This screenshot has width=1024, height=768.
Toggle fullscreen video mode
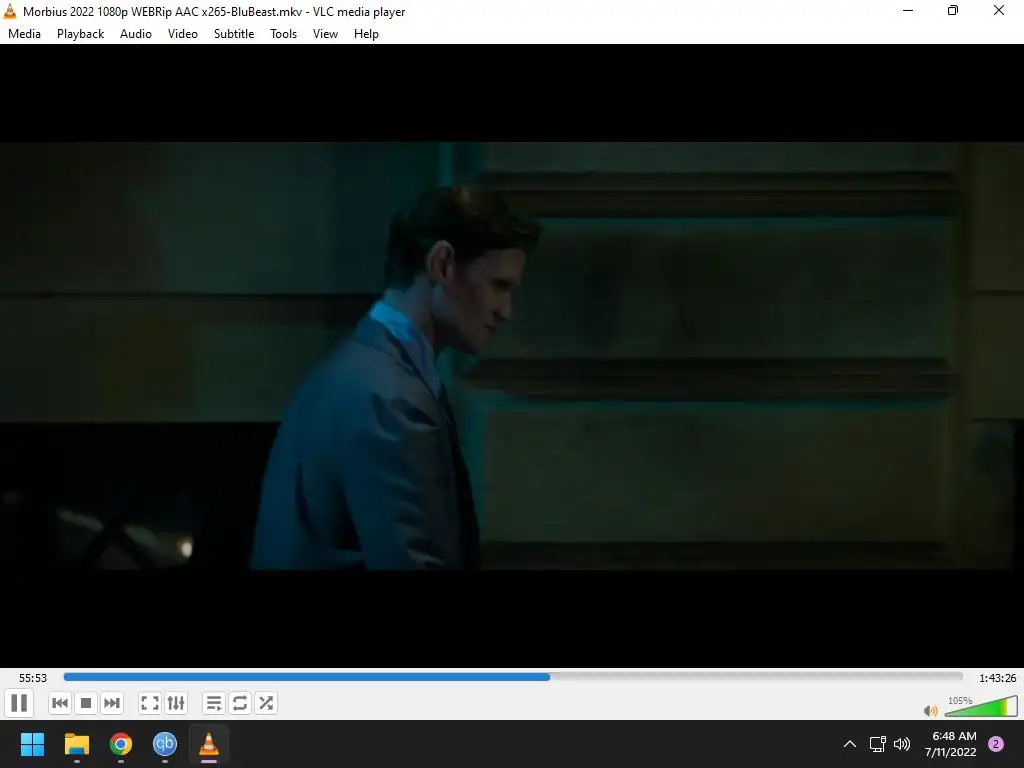point(150,703)
